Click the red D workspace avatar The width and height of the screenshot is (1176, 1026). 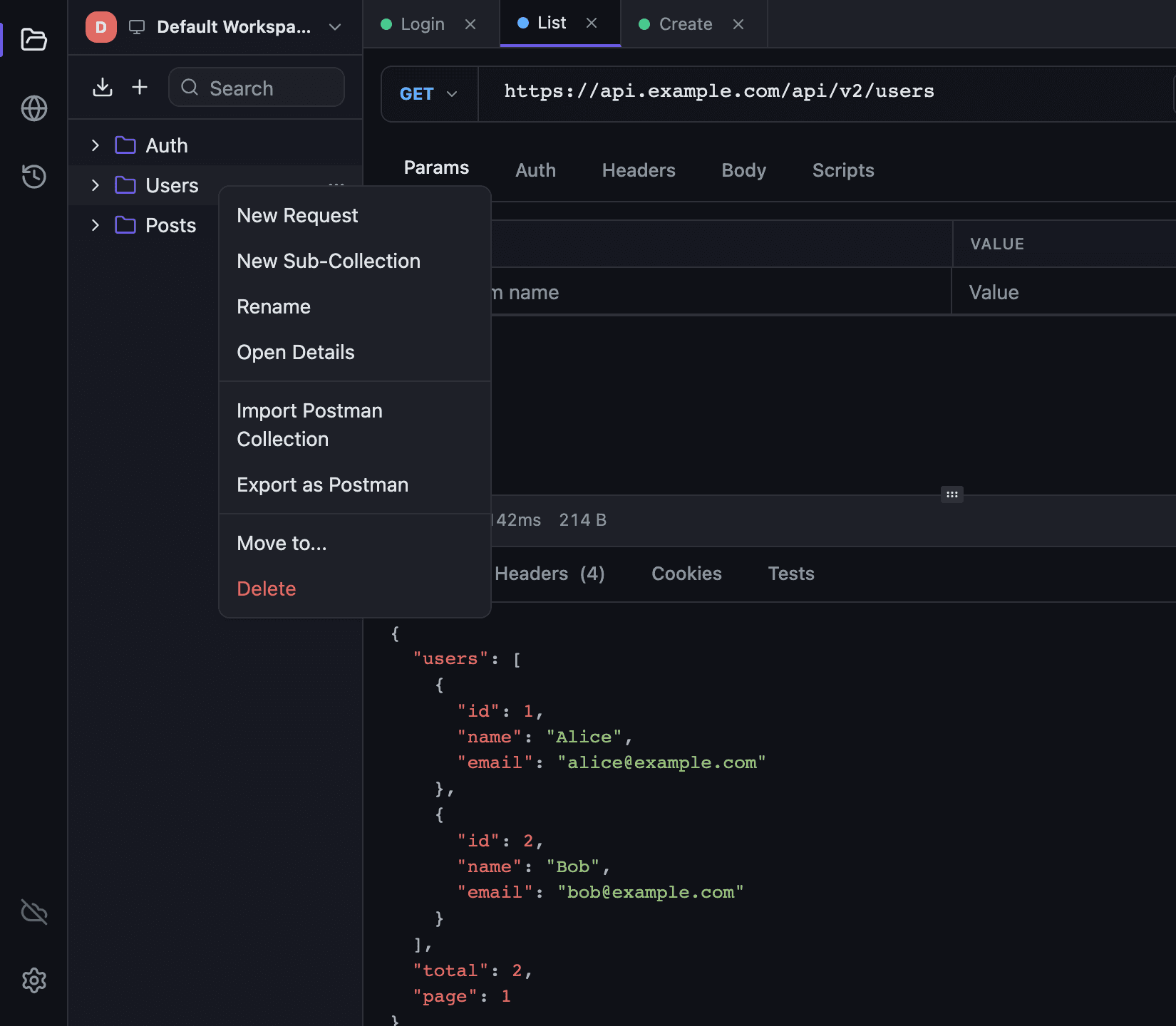click(101, 27)
